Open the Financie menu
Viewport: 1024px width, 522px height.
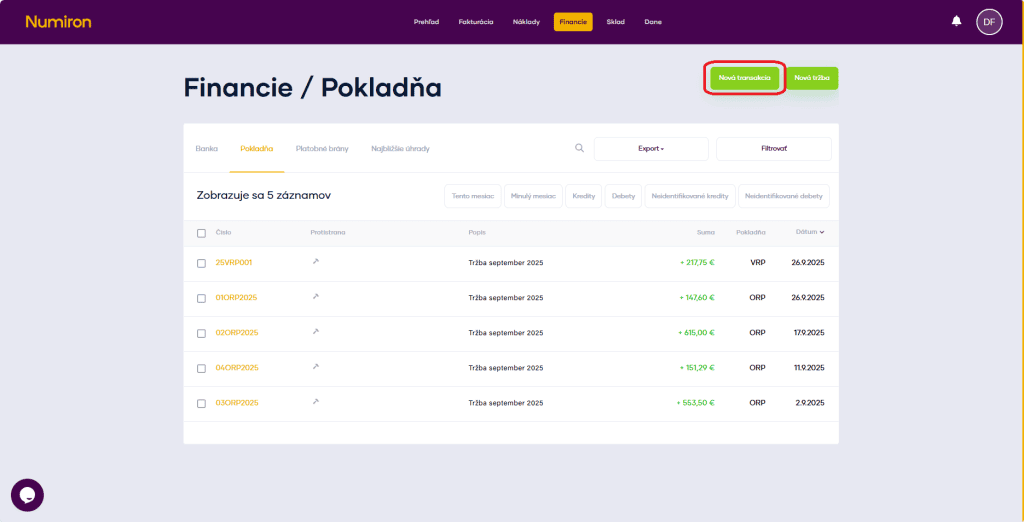573,22
